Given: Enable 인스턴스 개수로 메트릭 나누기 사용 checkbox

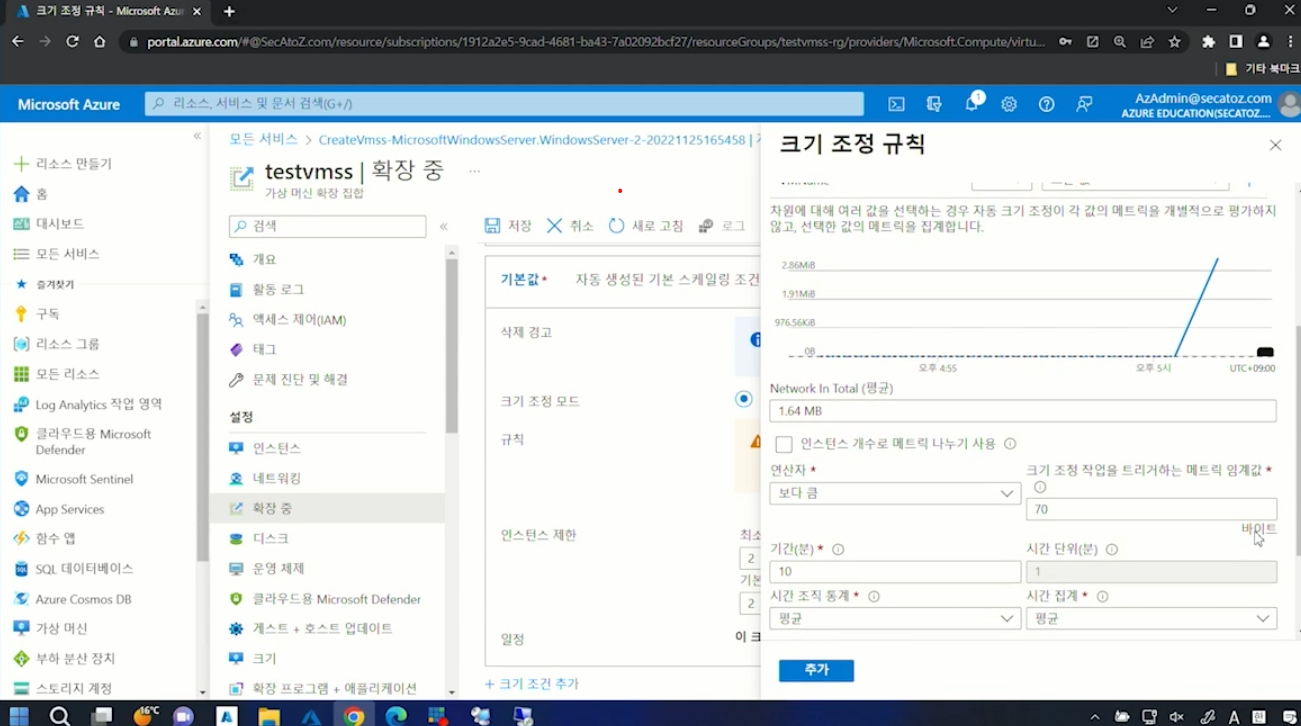Looking at the screenshot, I should click(x=784, y=444).
